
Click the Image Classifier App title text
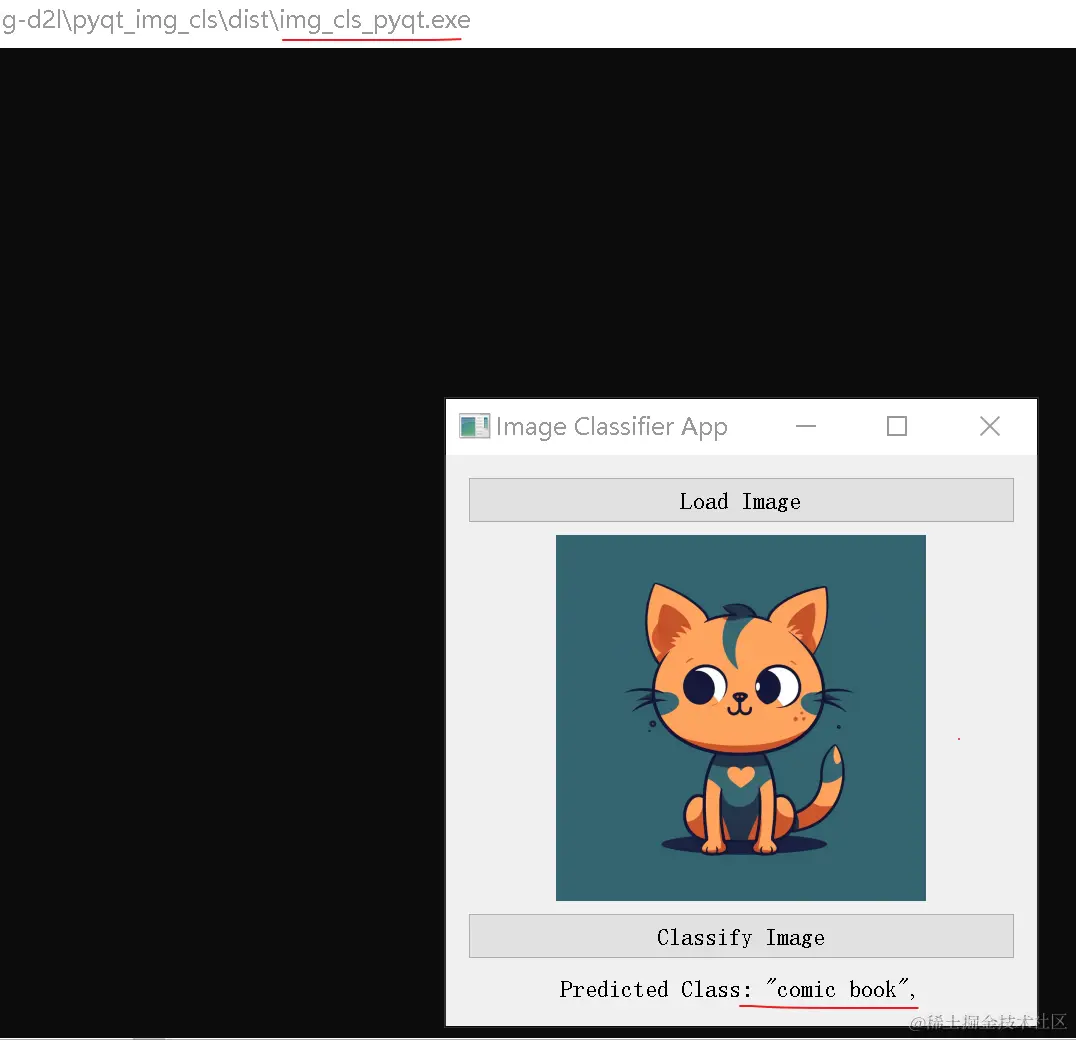[611, 427]
